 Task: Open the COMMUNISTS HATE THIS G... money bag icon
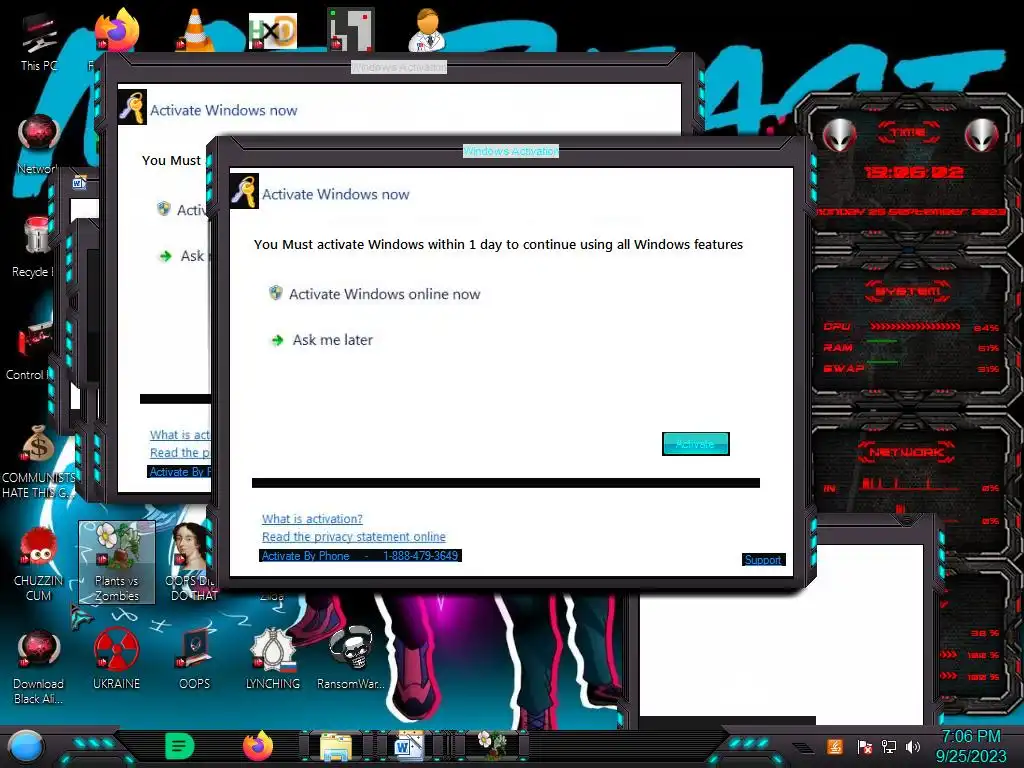38,461
